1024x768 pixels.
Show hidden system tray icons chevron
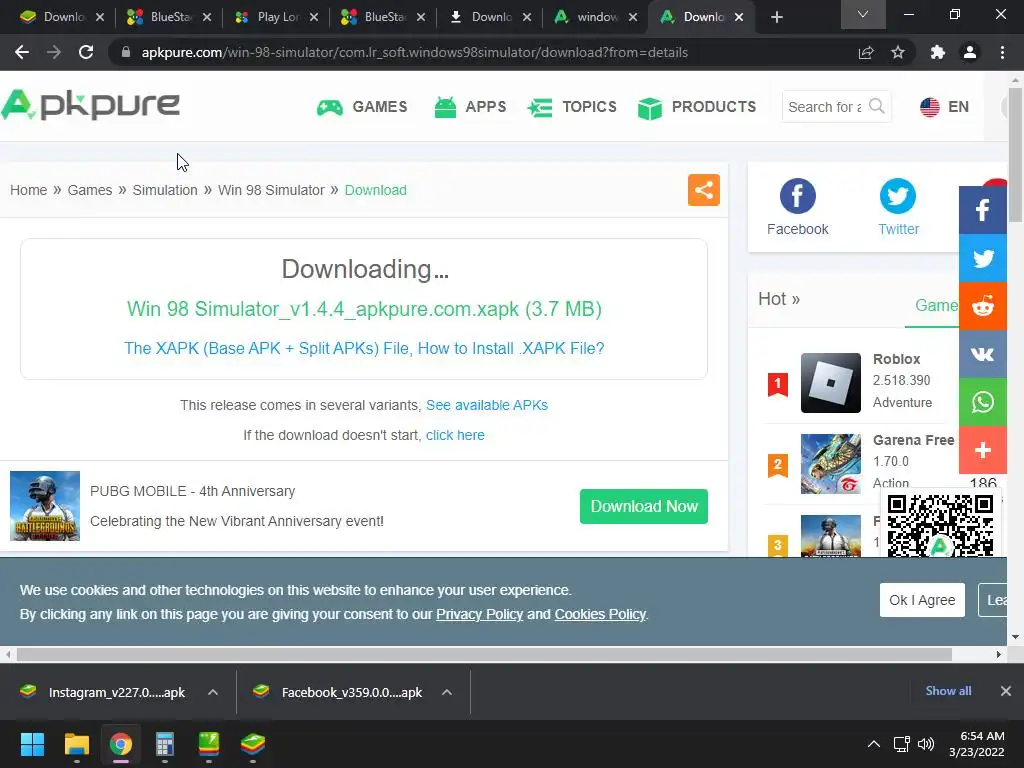coord(873,744)
